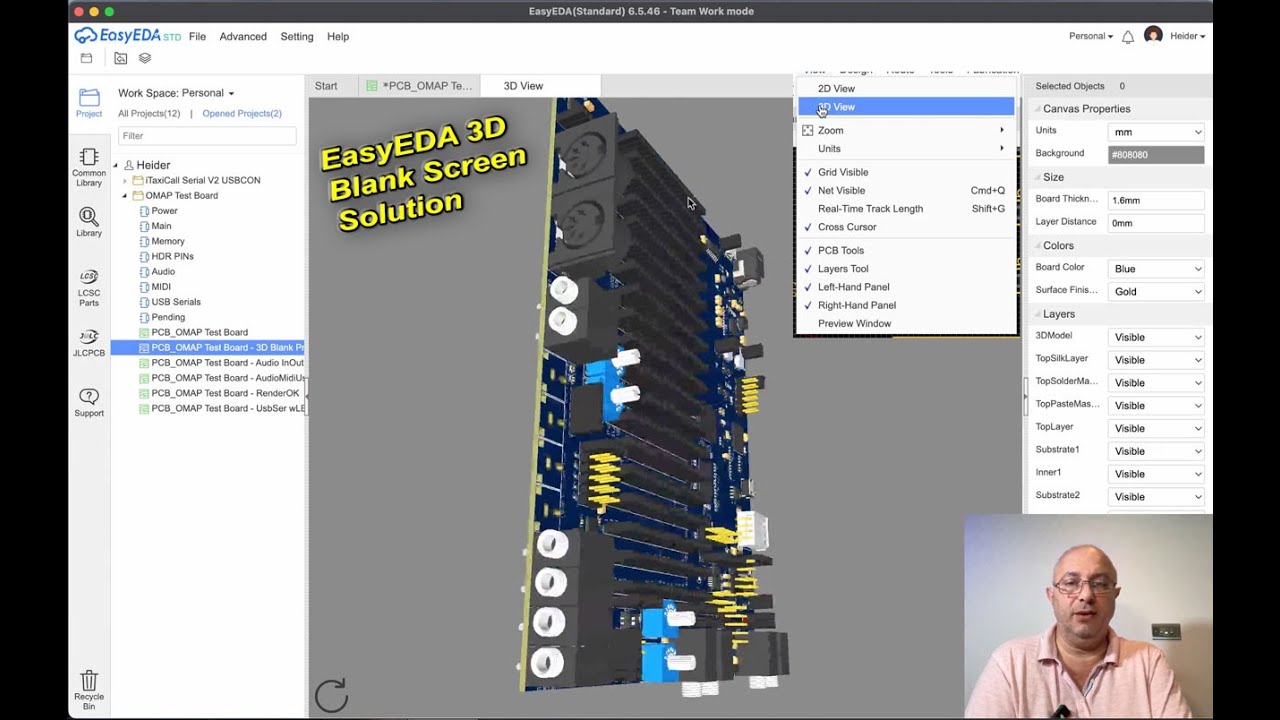Open the Audio schematic sheet

pos(163,272)
